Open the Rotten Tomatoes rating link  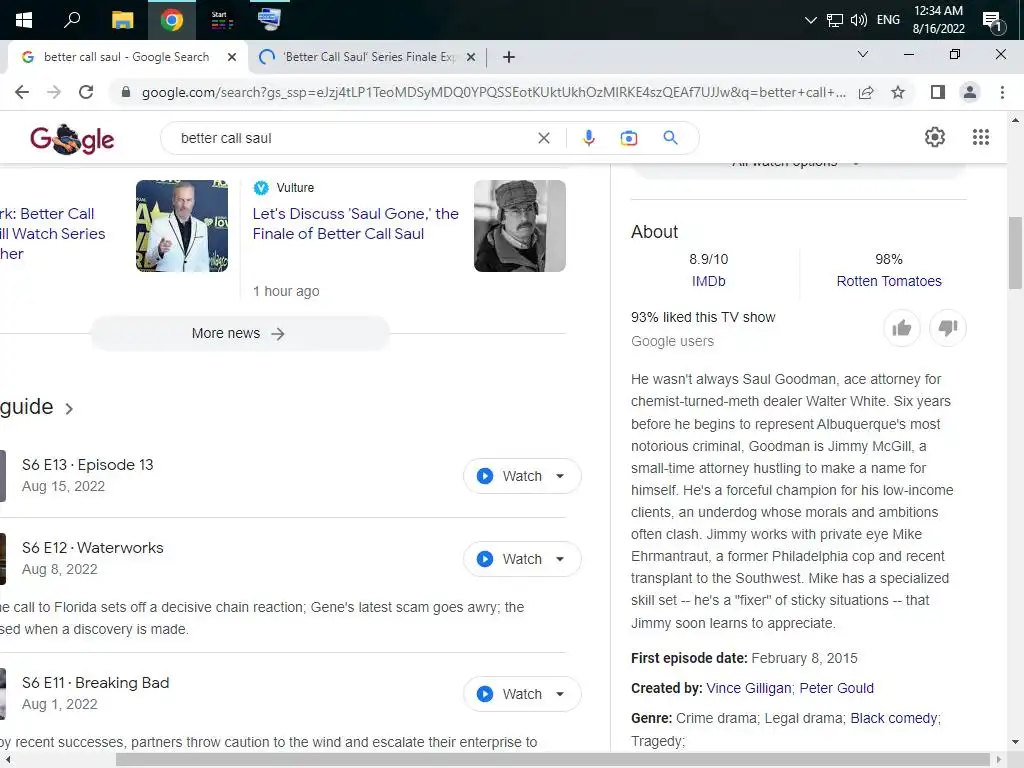point(889,281)
